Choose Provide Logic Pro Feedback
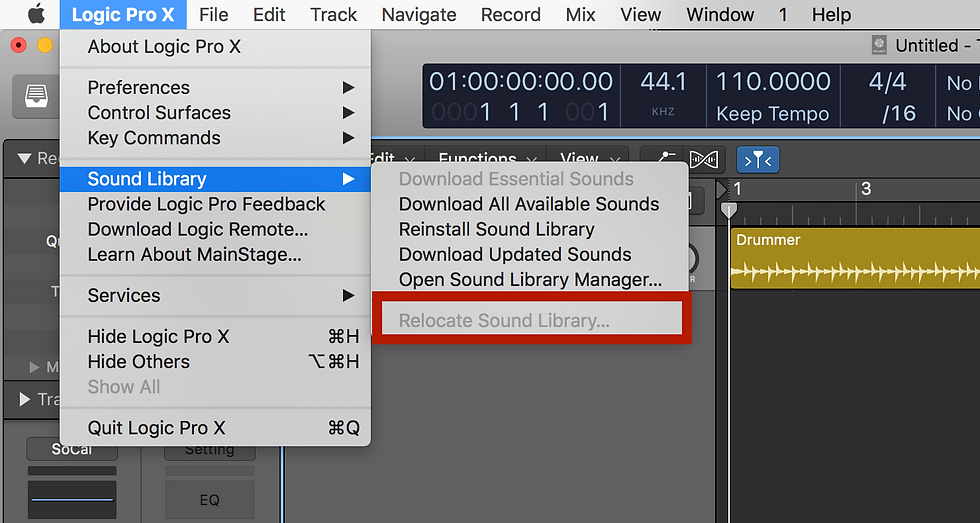The height and width of the screenshot is (523, 980). pos(215,204)
